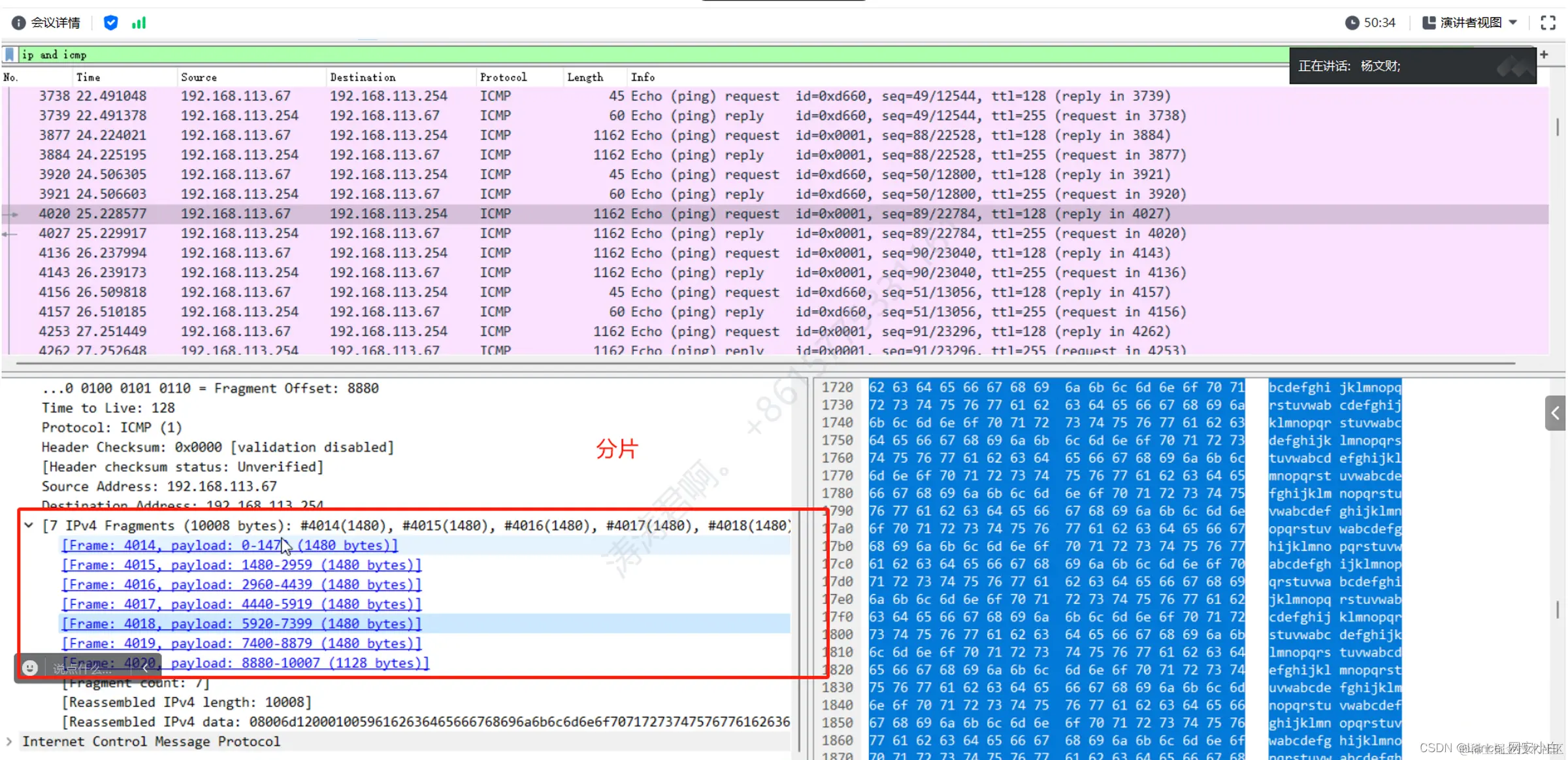Sort packets by Length column header
The width and height of the screenshot is (1568, 760).
(x=585, y=77)
